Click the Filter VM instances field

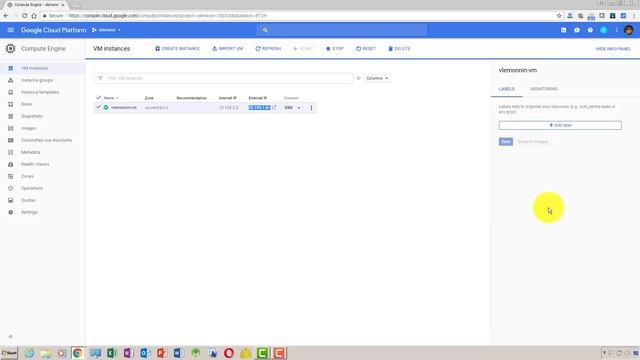(x=223, y=78)
